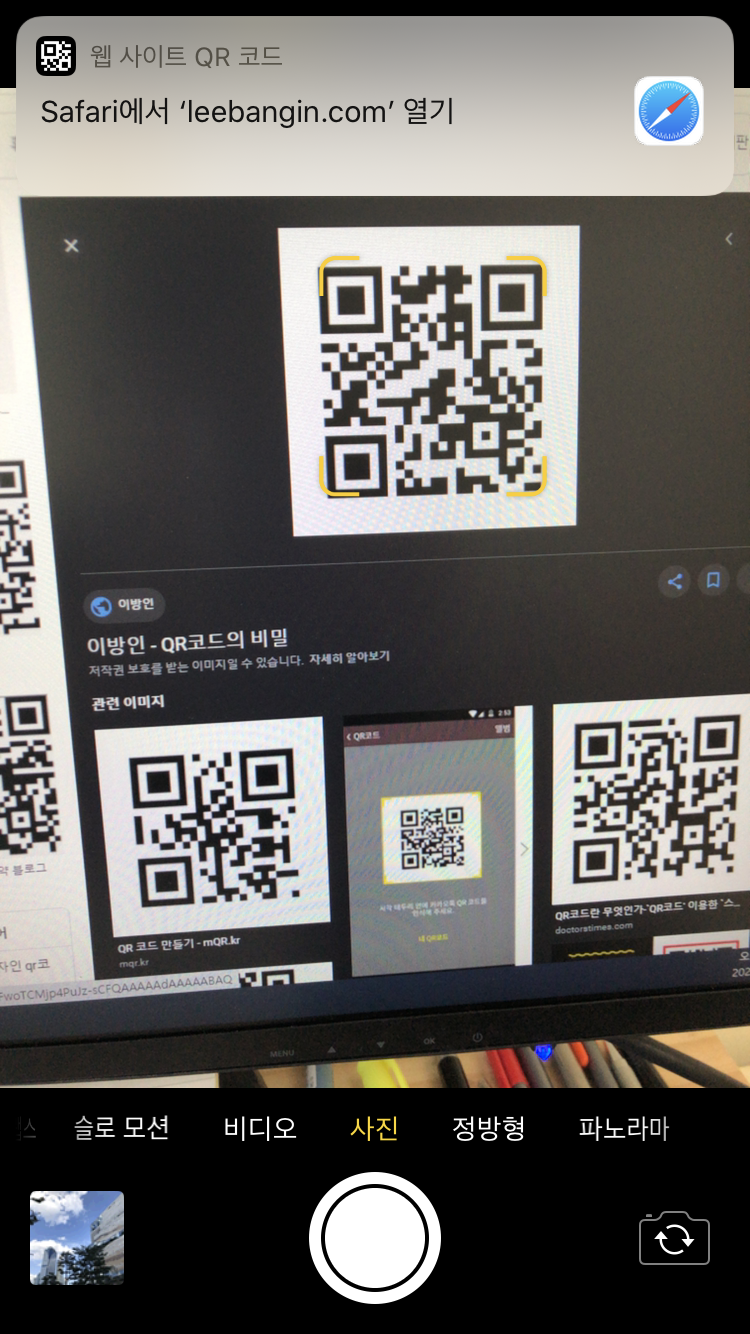Flip the camera with rotate icon
The width and height of the screenshot is (750, 1334).
[x=674, y=1238]
